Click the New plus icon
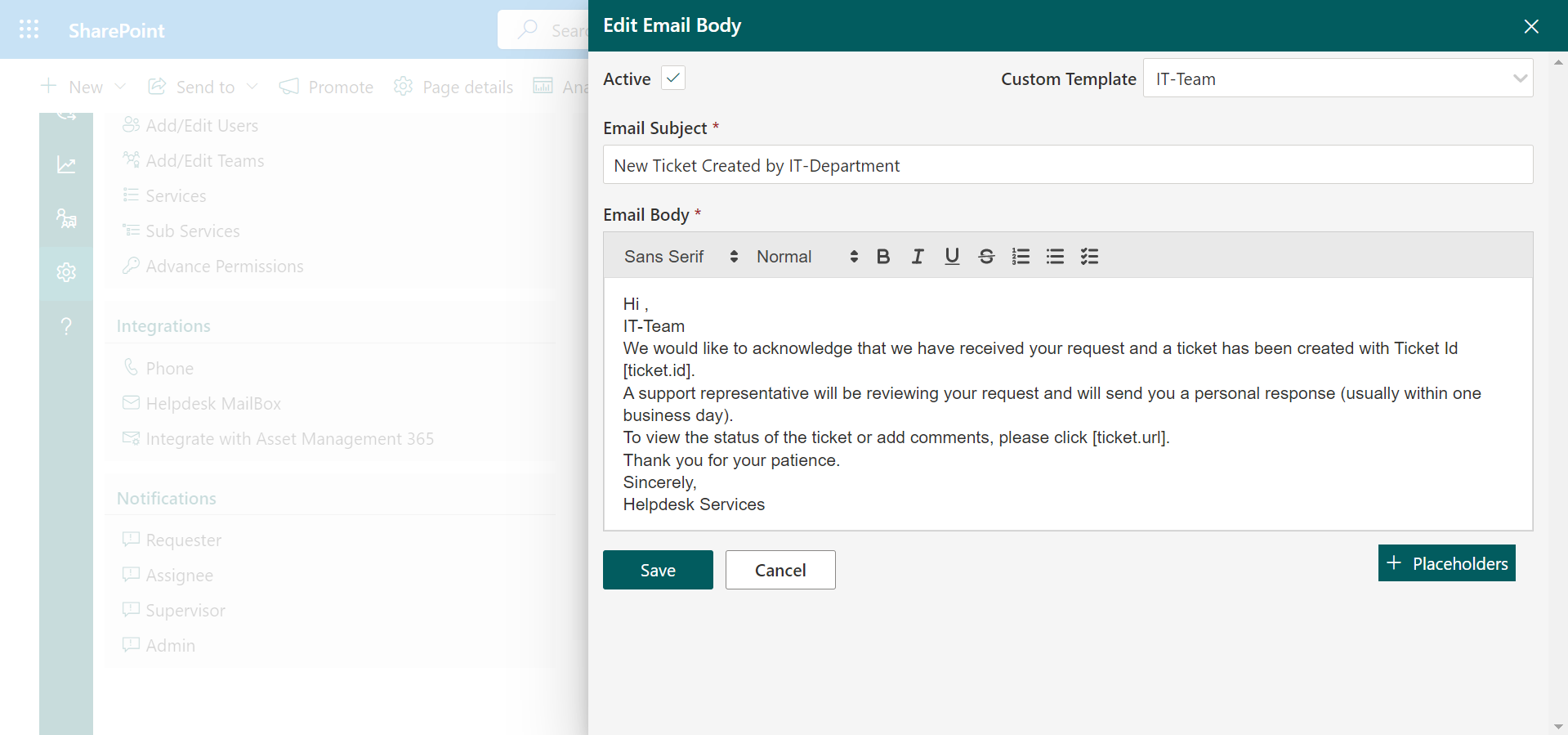1568x735 pixels. click(x=49, y=86)
